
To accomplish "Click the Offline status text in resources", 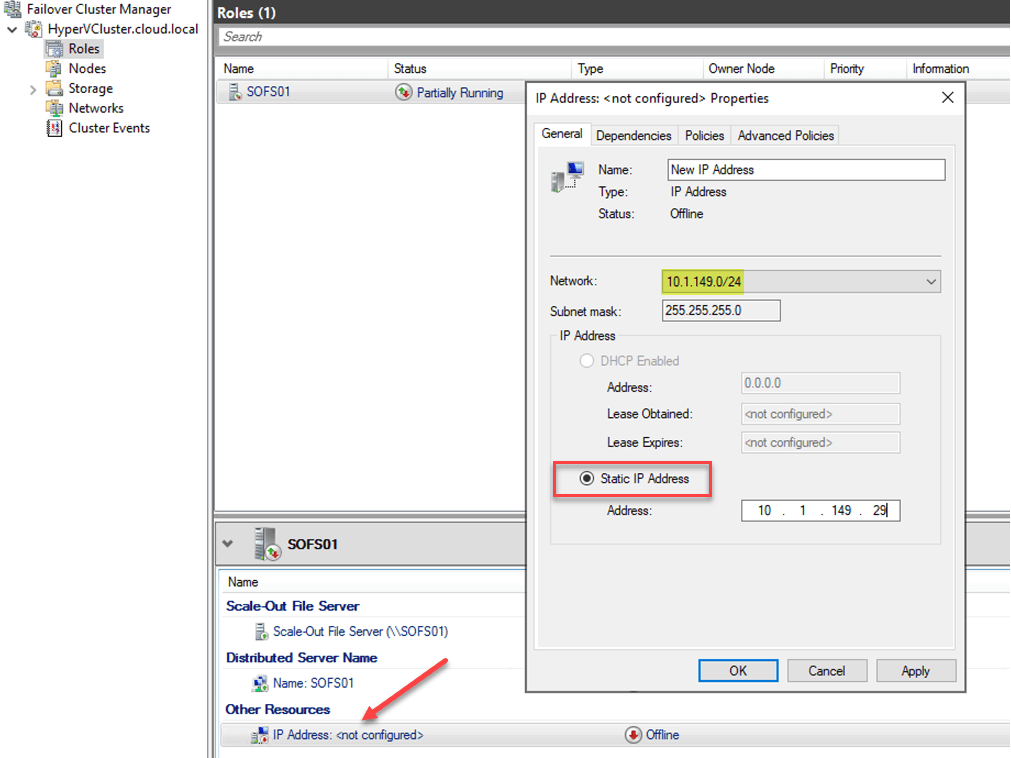I will (662, 735).
